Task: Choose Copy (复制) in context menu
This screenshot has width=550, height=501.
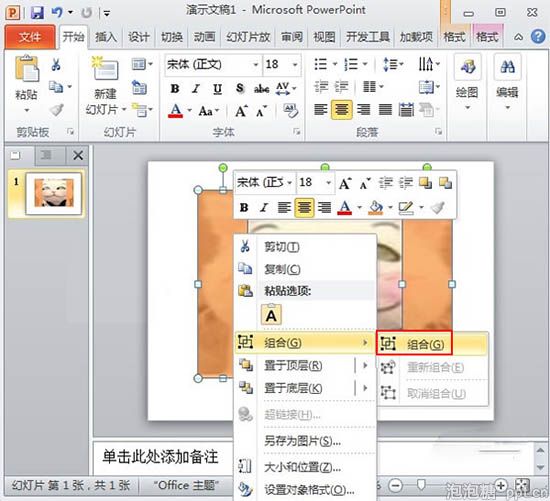Action: pyautogui.click(x=305, y=269)
